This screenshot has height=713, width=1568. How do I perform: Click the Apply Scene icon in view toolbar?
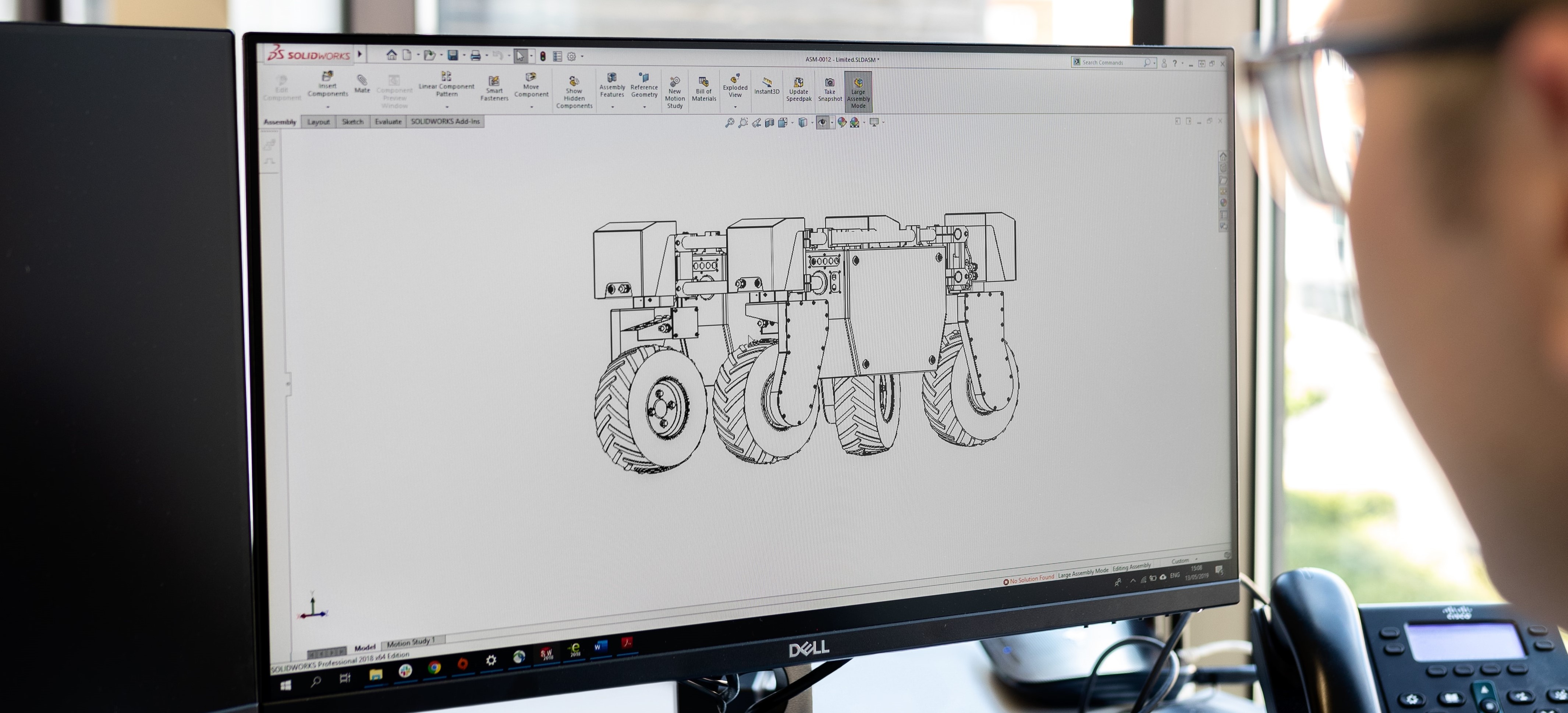[855, 123]
